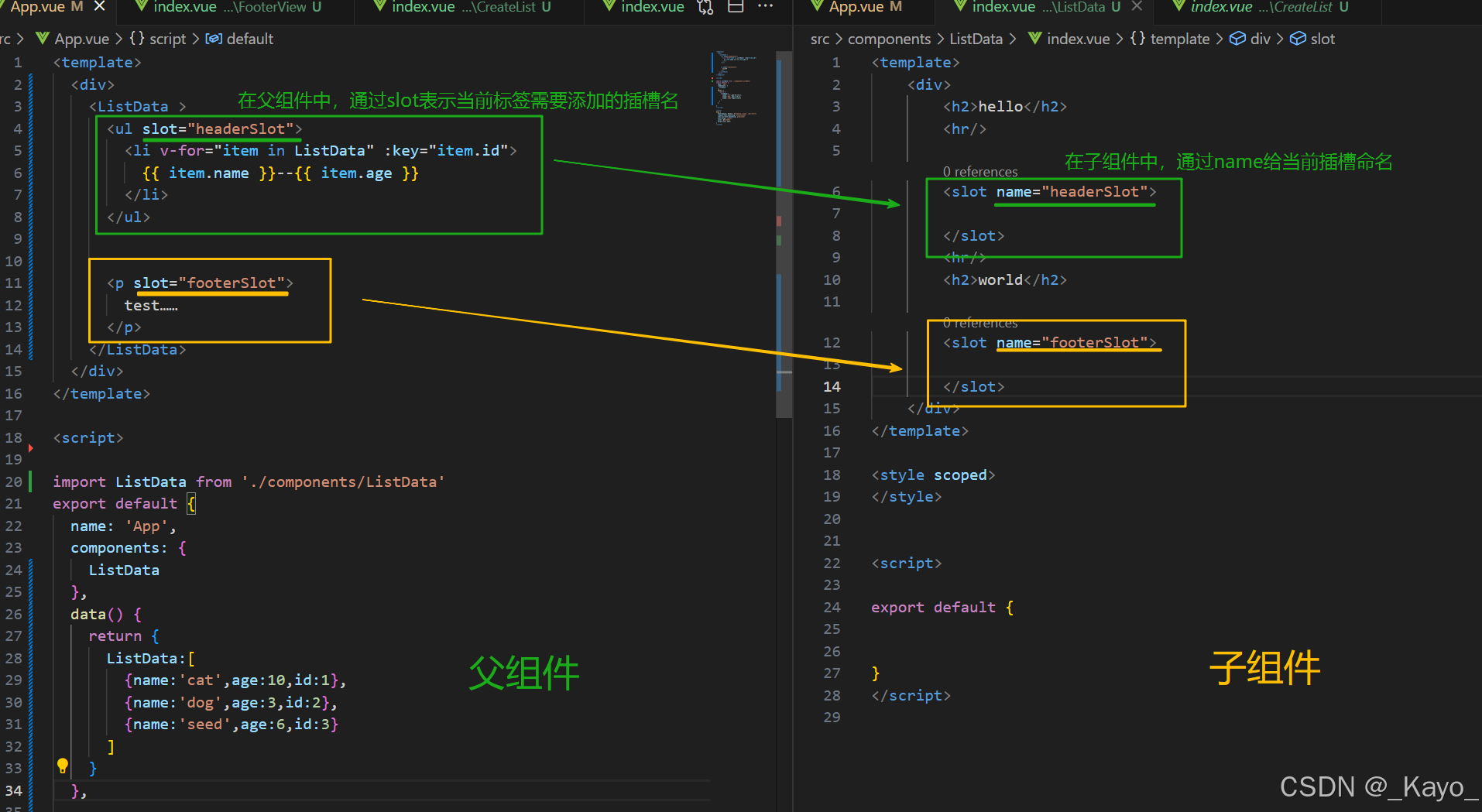Click slot="footerSlot" attribute in App.vue
This screenshot has height=812, width=1482.
coord(209,283)
